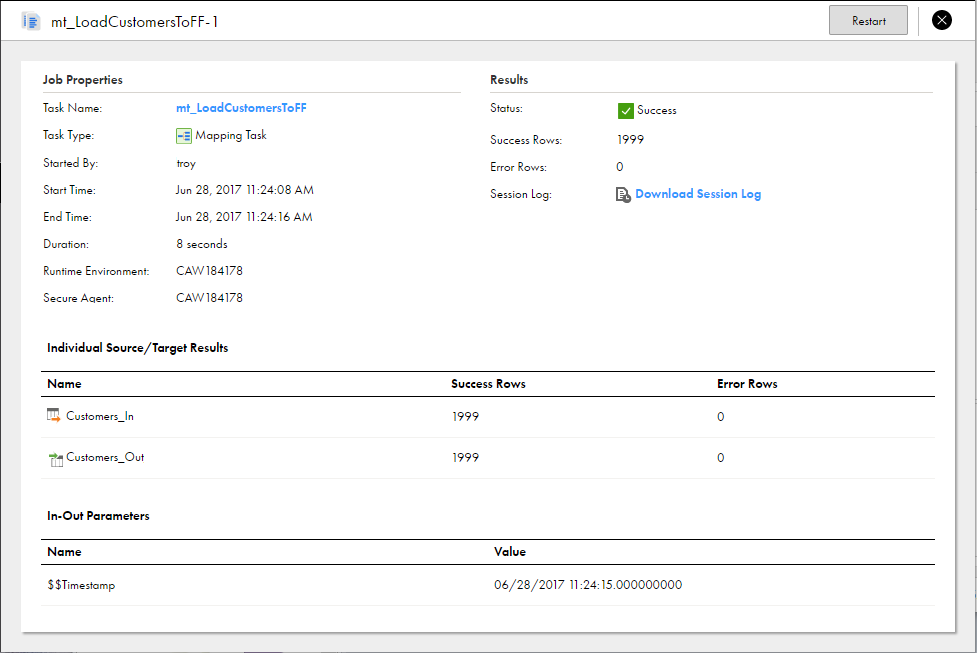This screenshot has height=653, width=977.
Task: Click Individual Source/Target Results heading
Action: click(x=138, y=348)
